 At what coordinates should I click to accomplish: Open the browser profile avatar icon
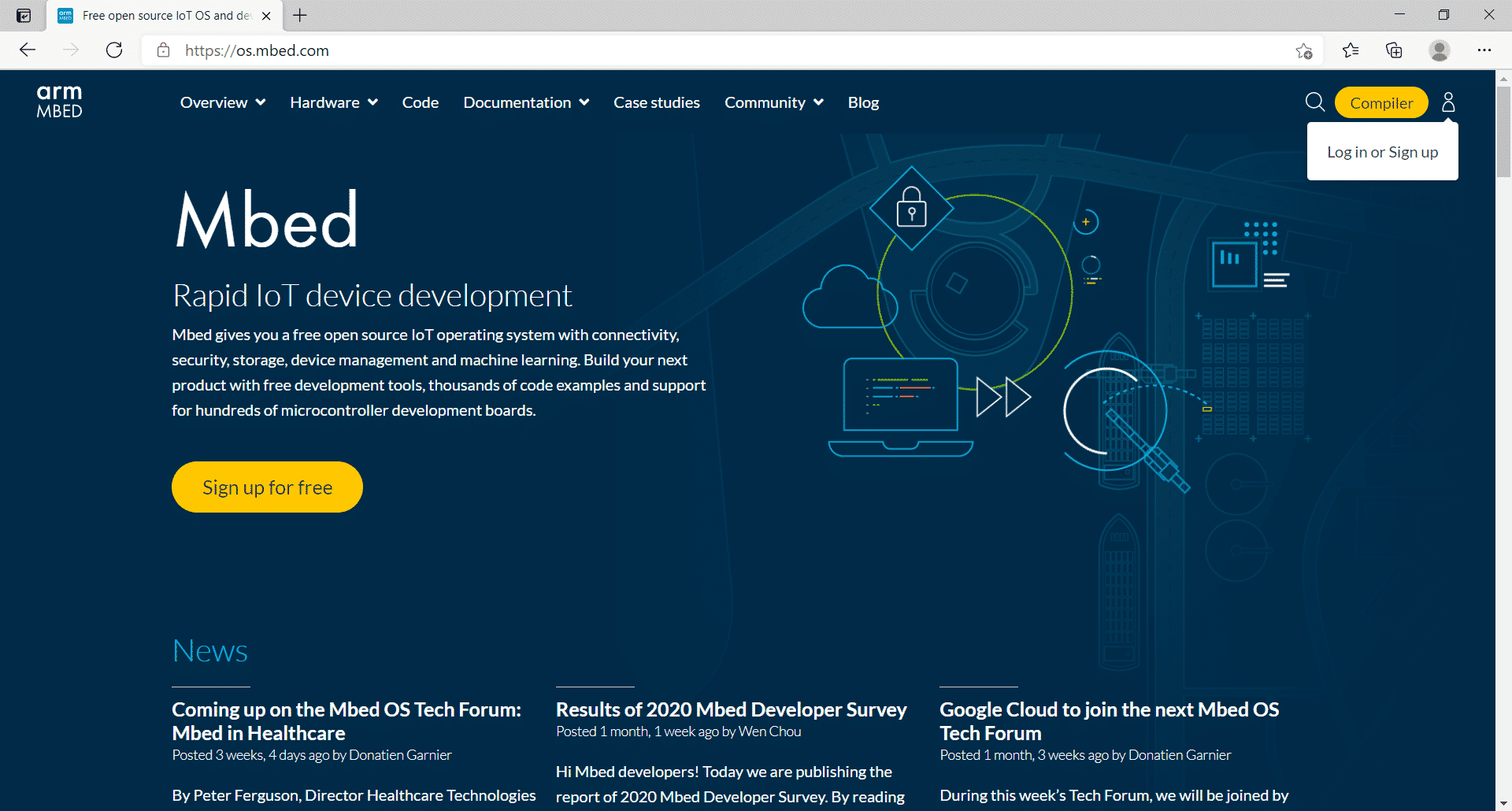click(1439, 50)
